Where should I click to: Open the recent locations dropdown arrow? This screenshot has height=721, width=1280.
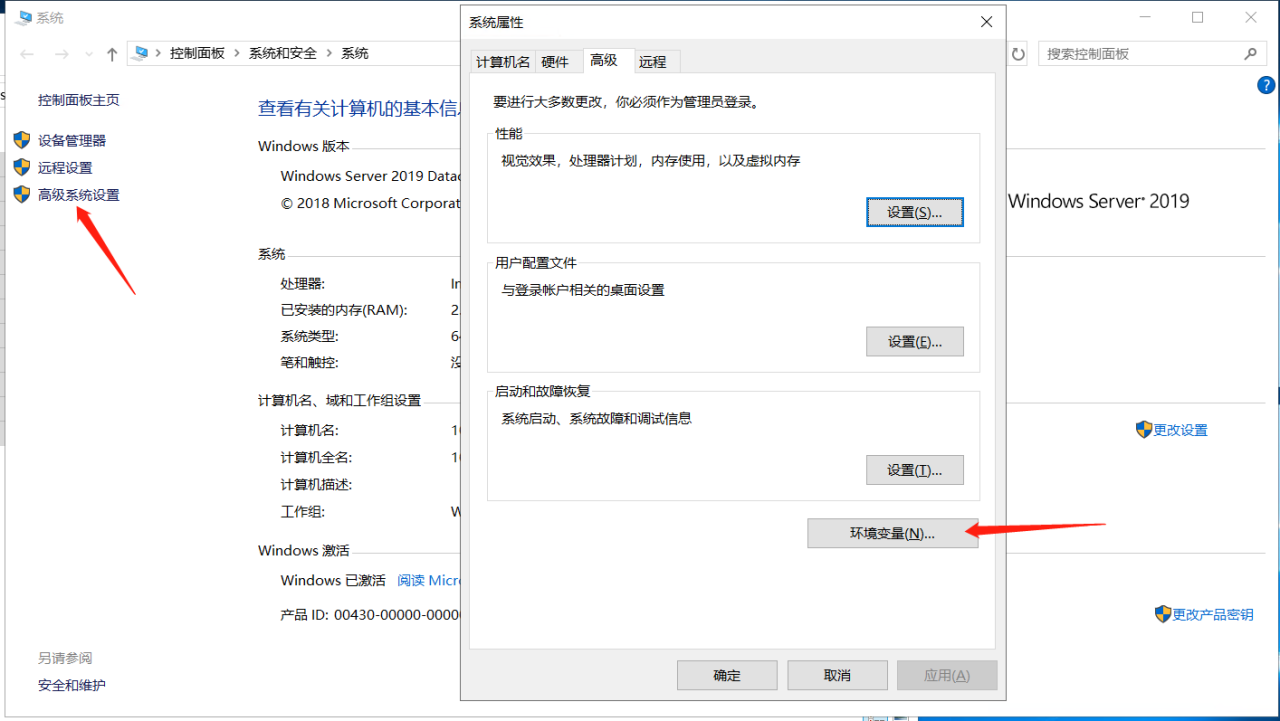click(88, 54)
